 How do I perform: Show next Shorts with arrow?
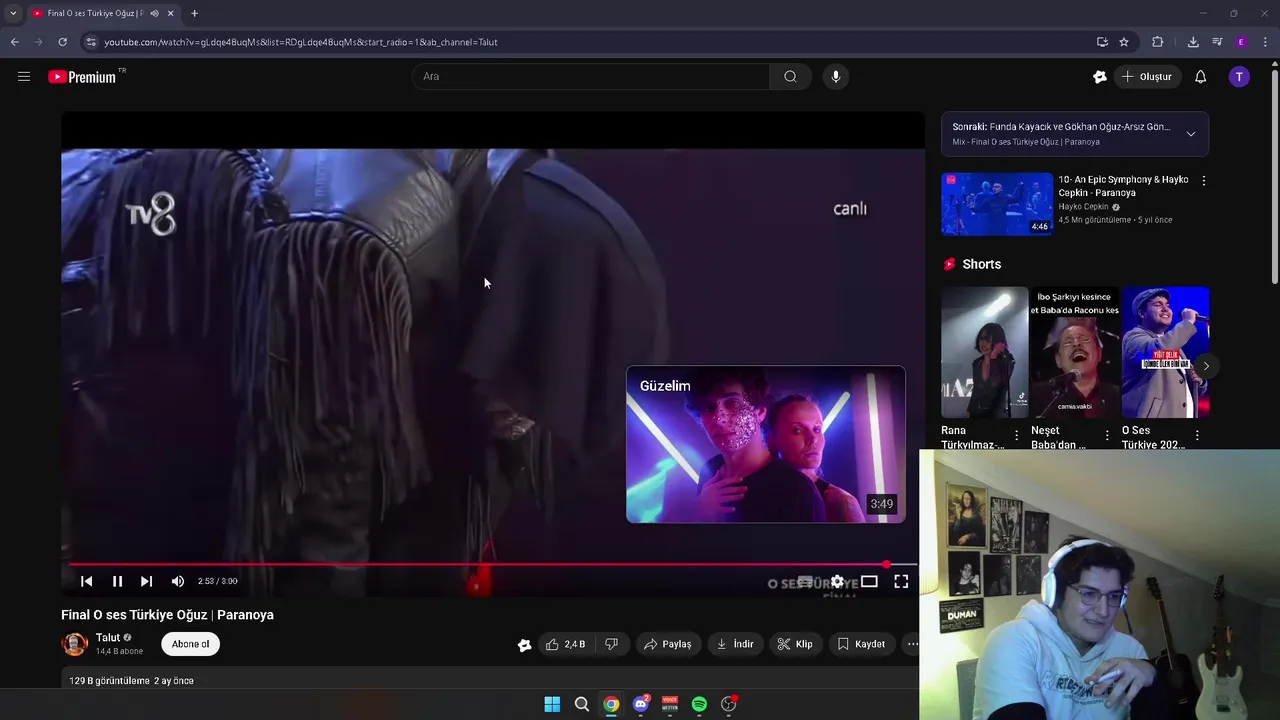tap(1206, 366)
